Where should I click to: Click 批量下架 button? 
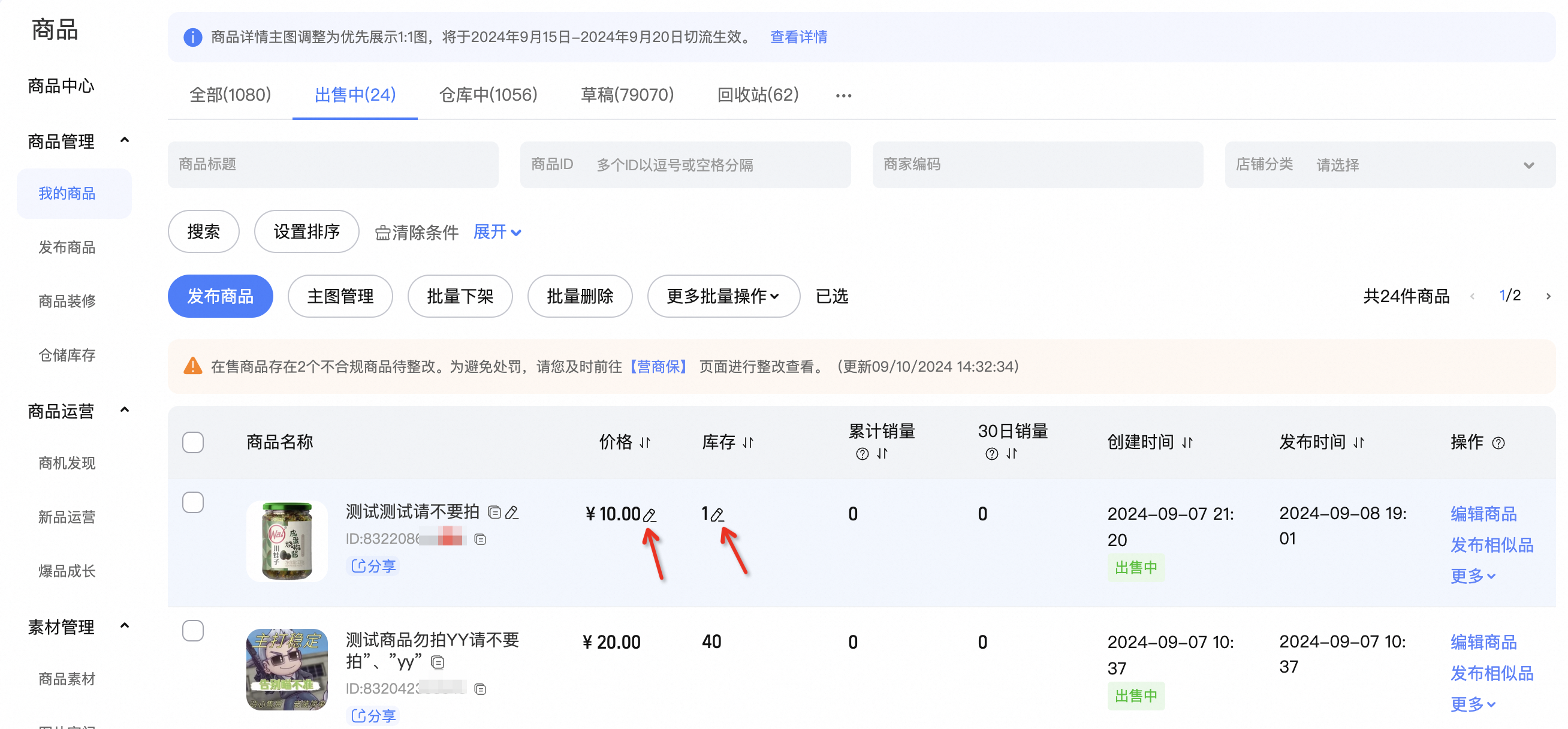[460, 297]
